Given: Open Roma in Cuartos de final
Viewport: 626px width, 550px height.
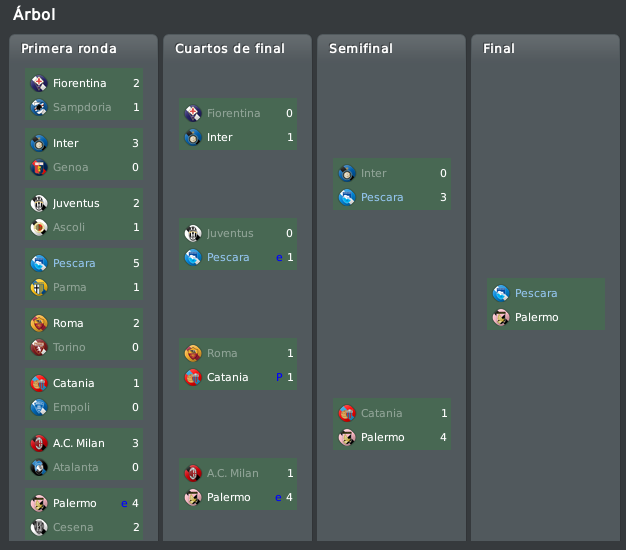Looking at the screenshot, I should (222, 353).
